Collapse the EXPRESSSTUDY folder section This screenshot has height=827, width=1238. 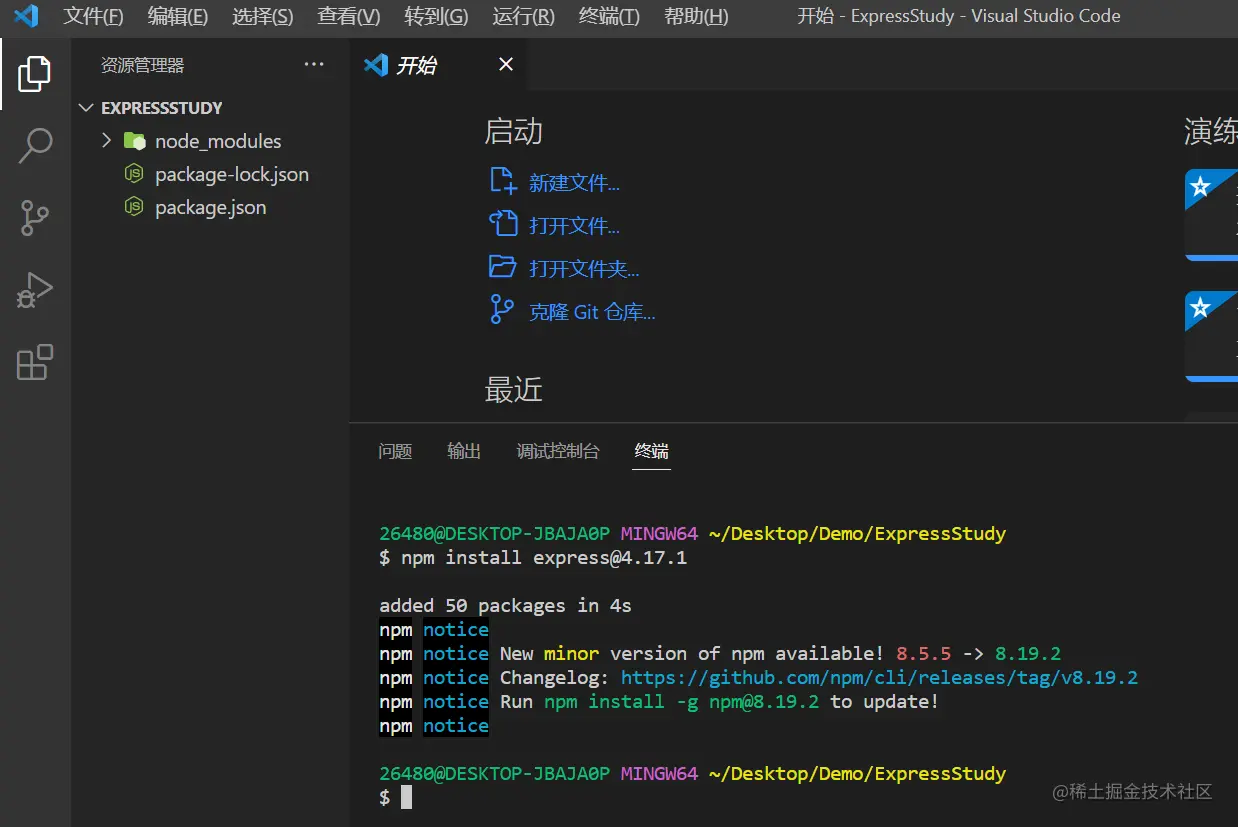88,108
